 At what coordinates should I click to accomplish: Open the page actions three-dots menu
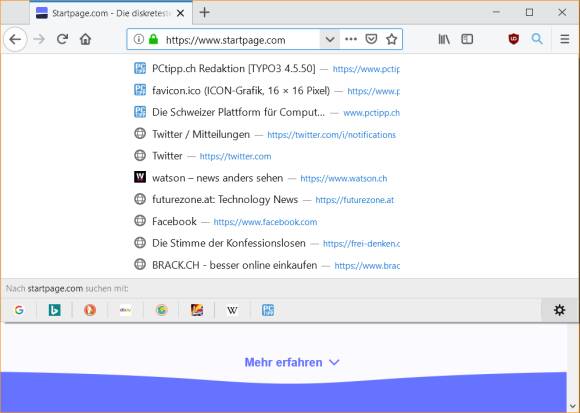tap(351, 39)
